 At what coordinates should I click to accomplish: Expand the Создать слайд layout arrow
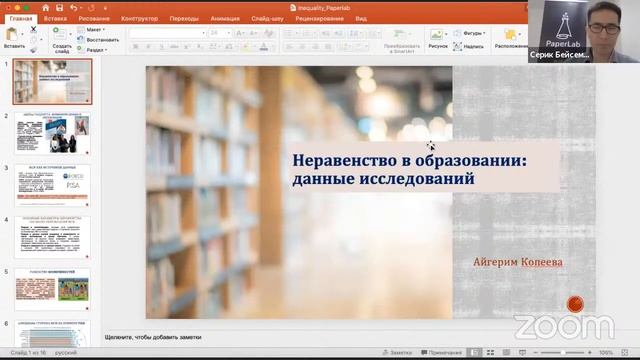click(x=70, y=34)
